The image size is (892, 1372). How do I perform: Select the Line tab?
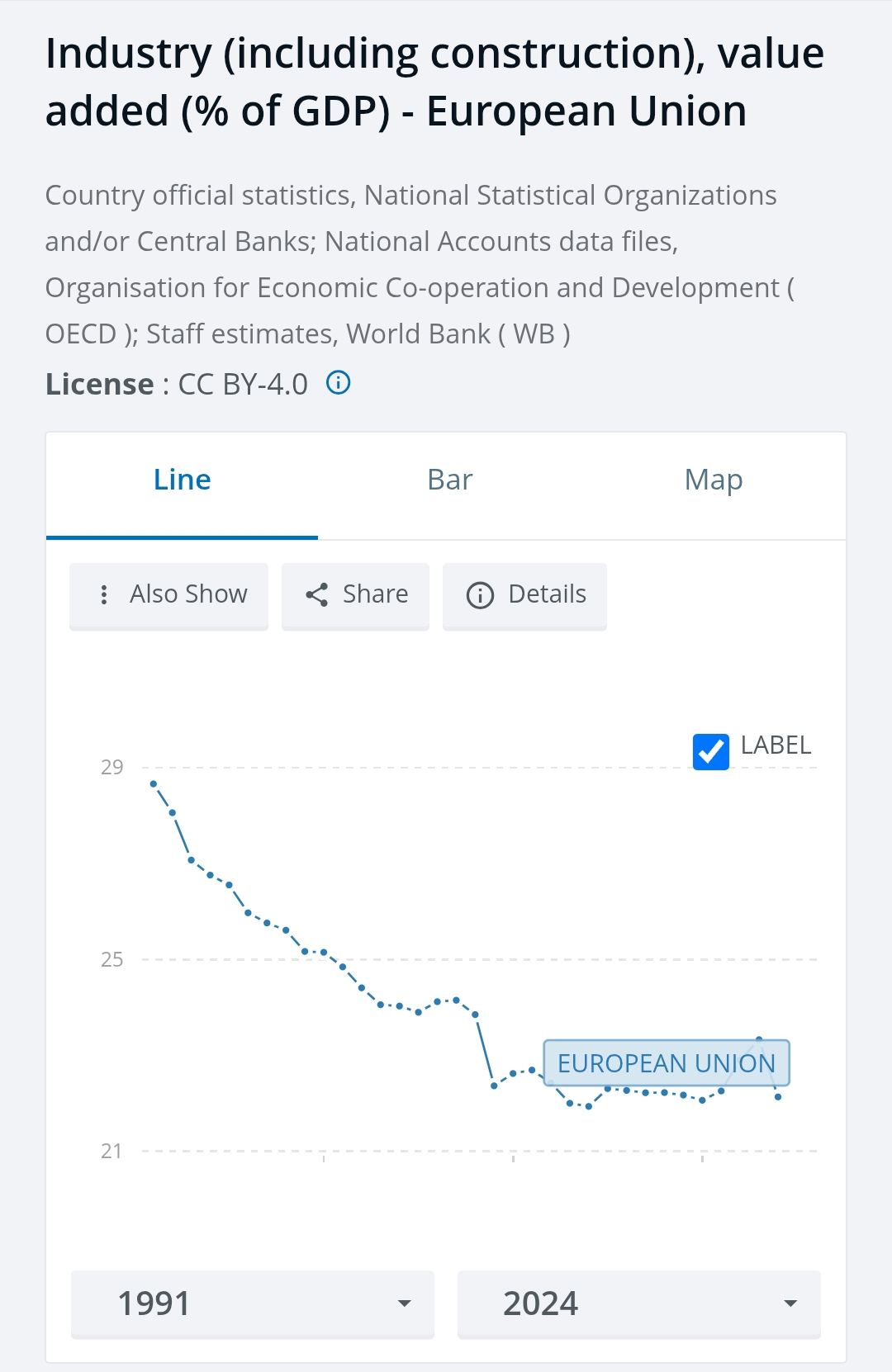pos(182,480)
